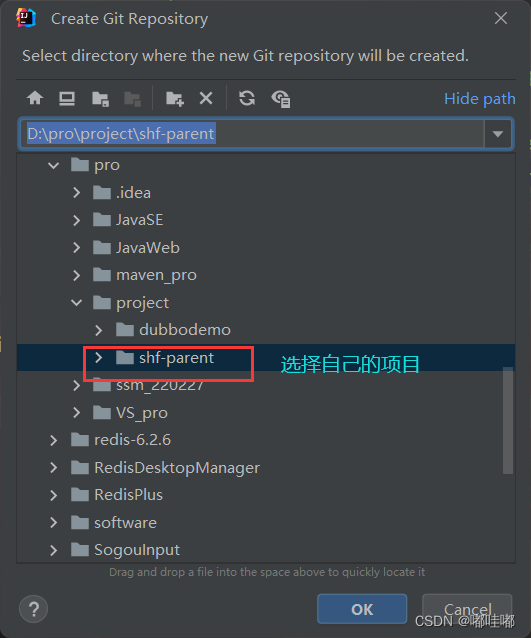This screenshot has width=531, height=638.
Task: Open the help question mark button
Action: (x=33, y=609)
